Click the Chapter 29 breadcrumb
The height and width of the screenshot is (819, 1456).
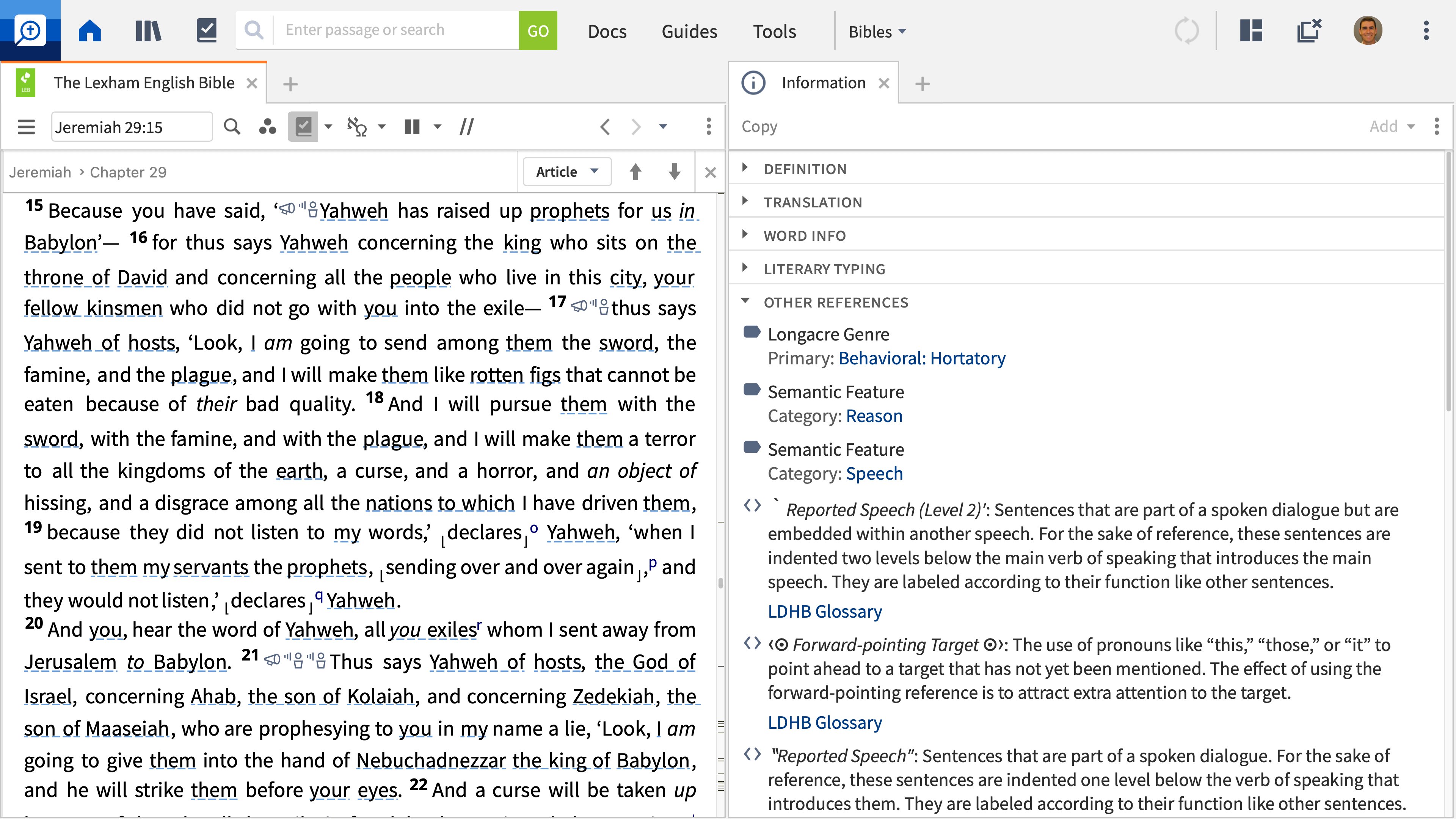pos(128,173)
